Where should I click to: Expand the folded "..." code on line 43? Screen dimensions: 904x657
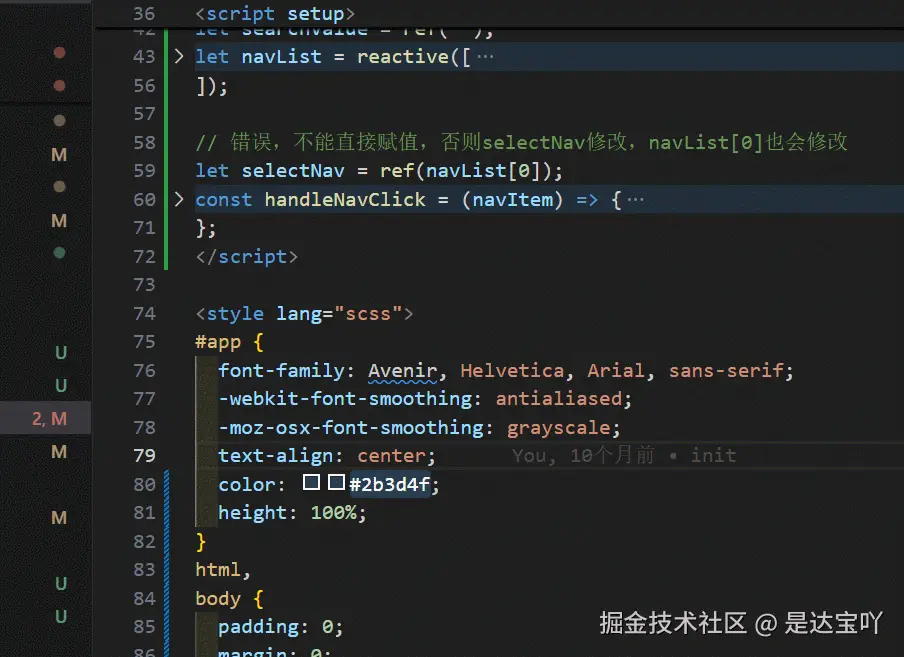pos(484,56)
